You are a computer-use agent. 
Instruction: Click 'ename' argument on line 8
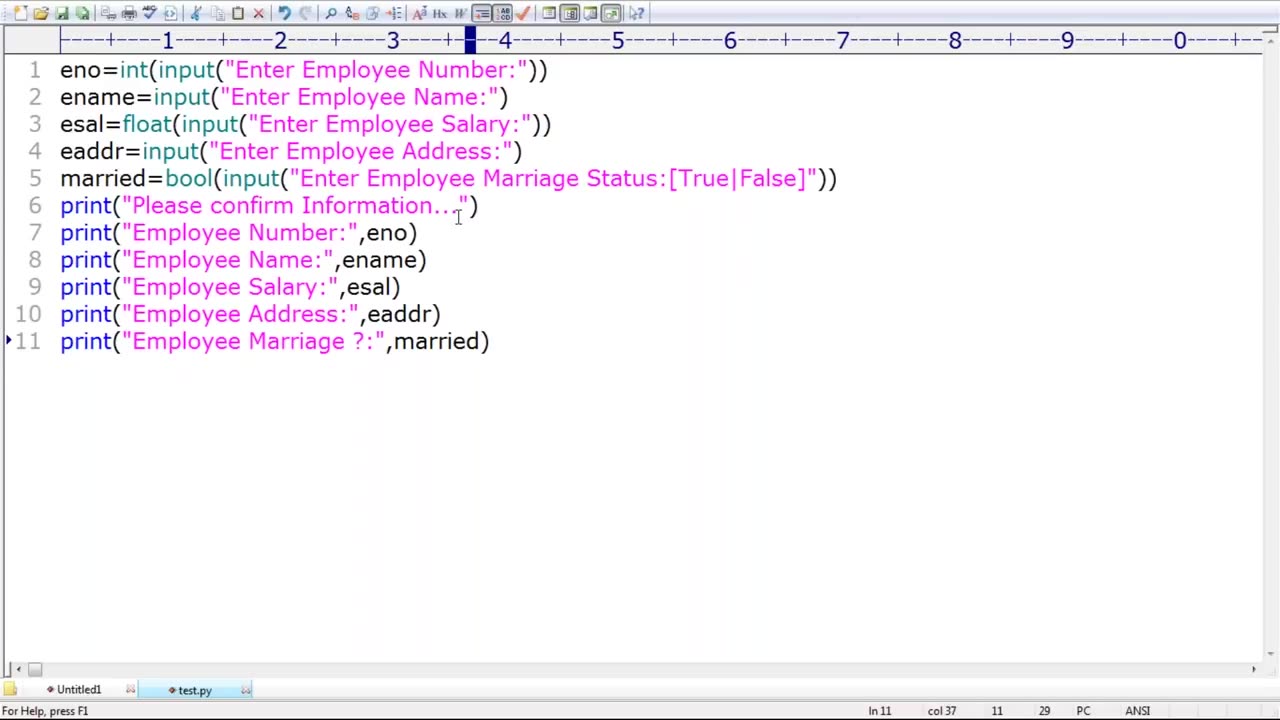coord(379,260)
